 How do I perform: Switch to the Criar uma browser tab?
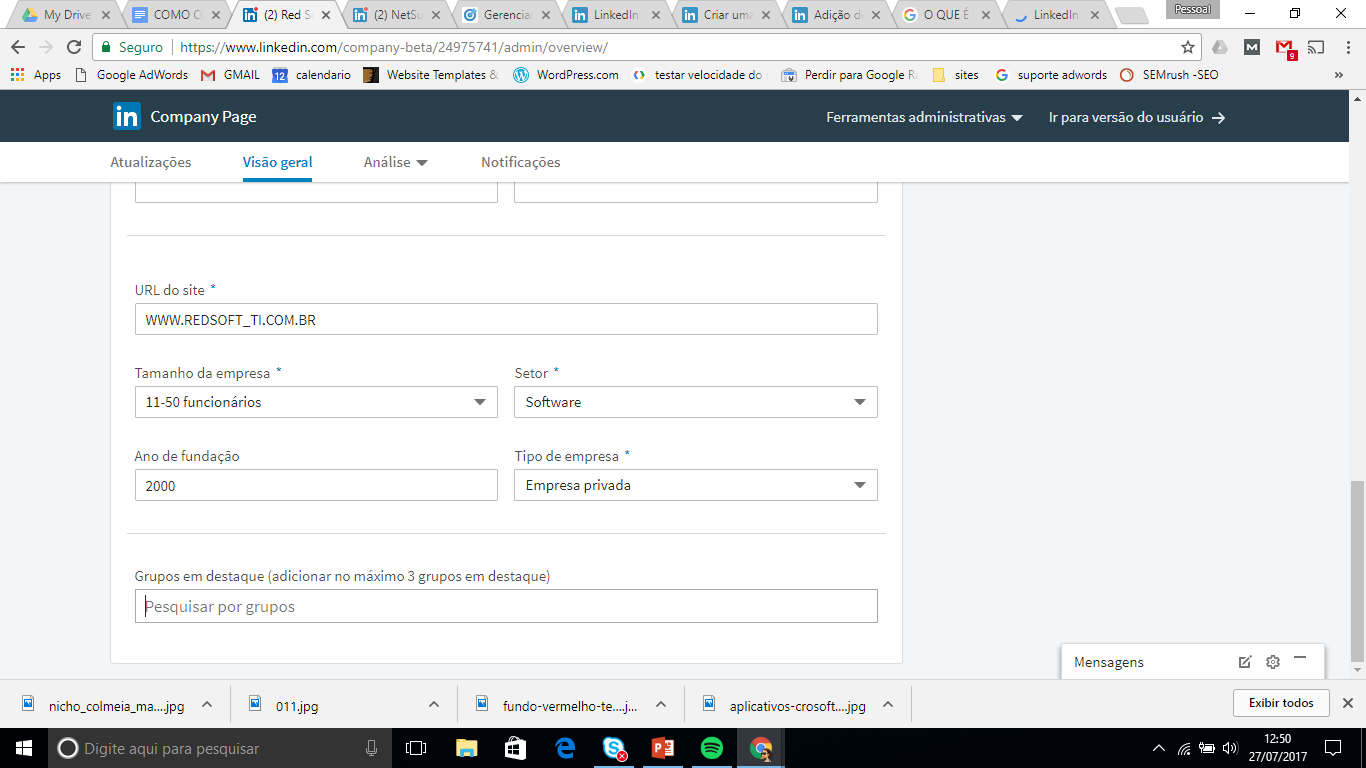(725, 15)
